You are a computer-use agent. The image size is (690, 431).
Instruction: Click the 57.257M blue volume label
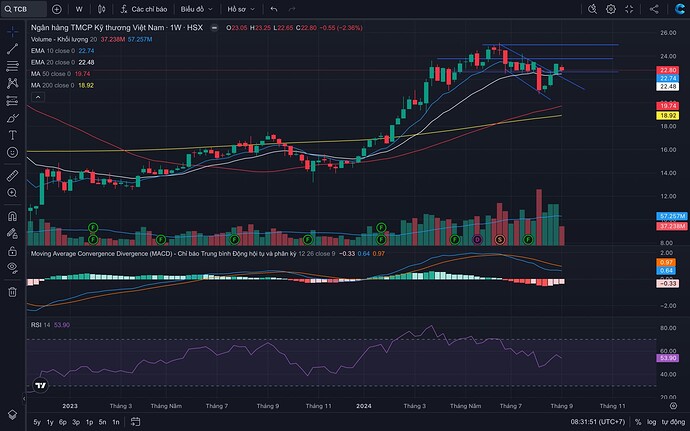(672, 216)
